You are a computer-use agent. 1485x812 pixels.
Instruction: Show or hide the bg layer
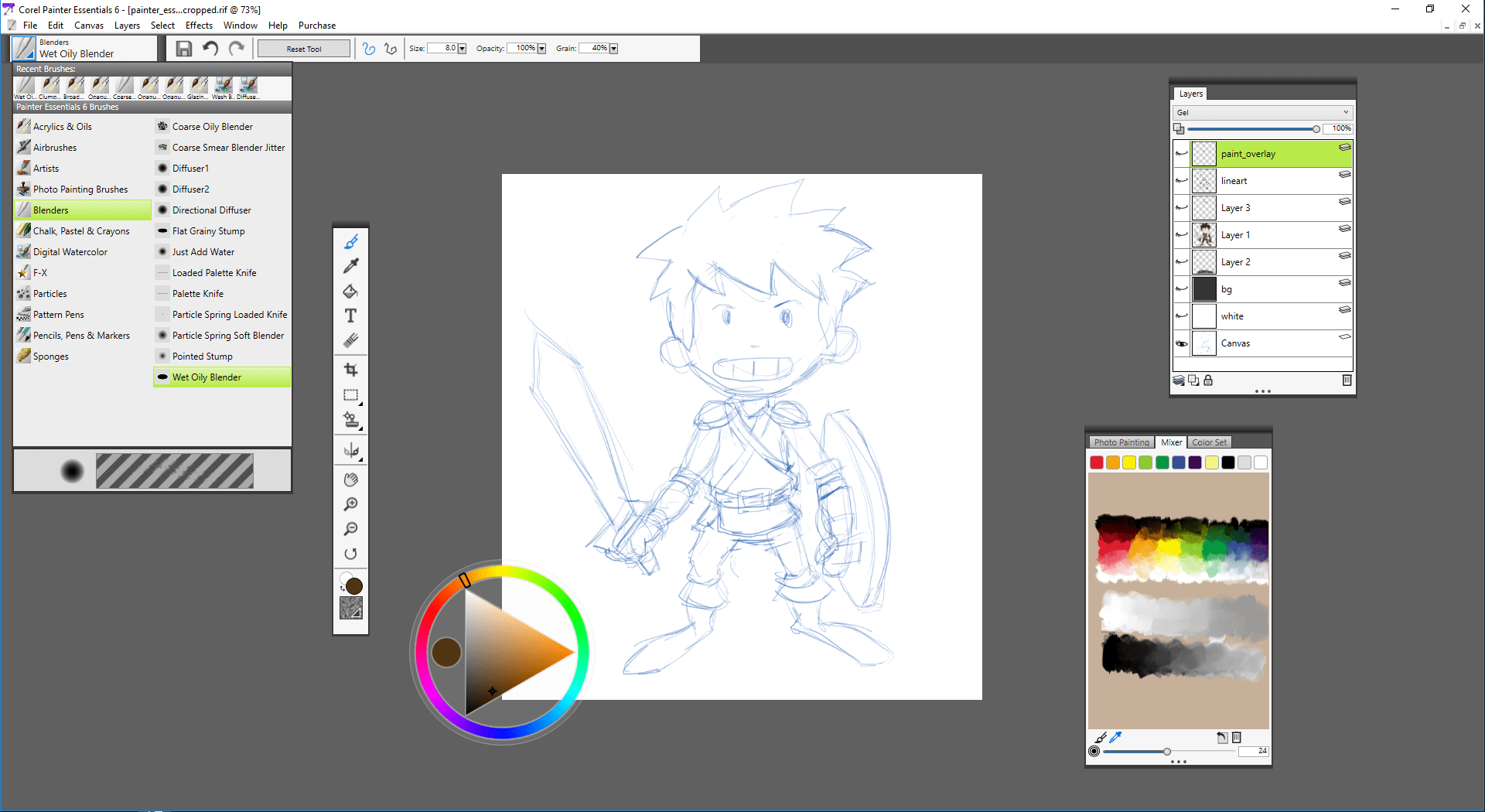(1182, 289)
